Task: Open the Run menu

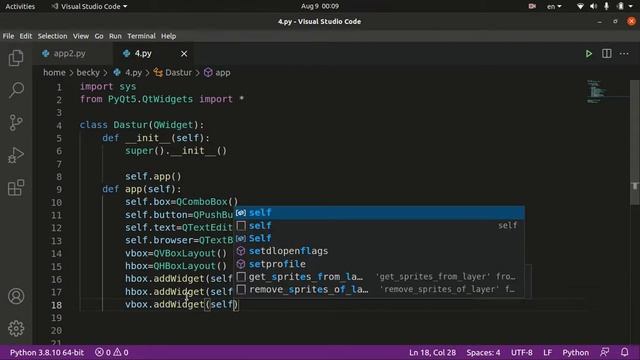Action: tap(115, 36)
